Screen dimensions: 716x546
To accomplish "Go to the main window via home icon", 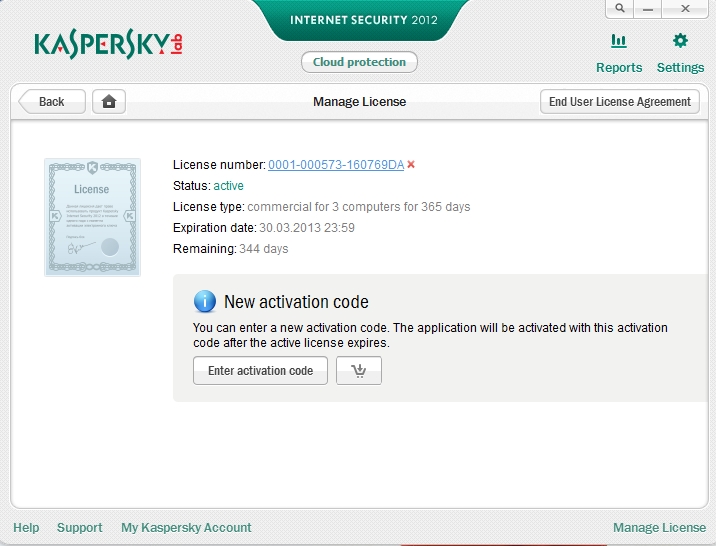I will pos(109,101).
